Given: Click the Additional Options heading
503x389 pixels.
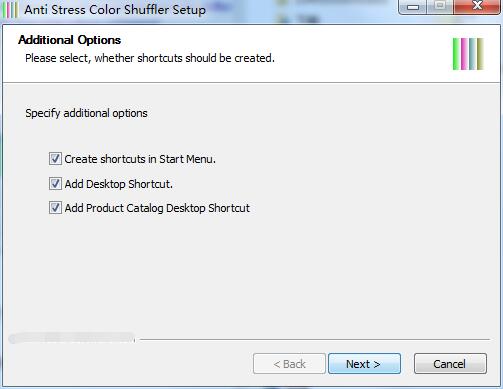Looking at the screenshot, I should pyautogui.click(x=70, y=40).
